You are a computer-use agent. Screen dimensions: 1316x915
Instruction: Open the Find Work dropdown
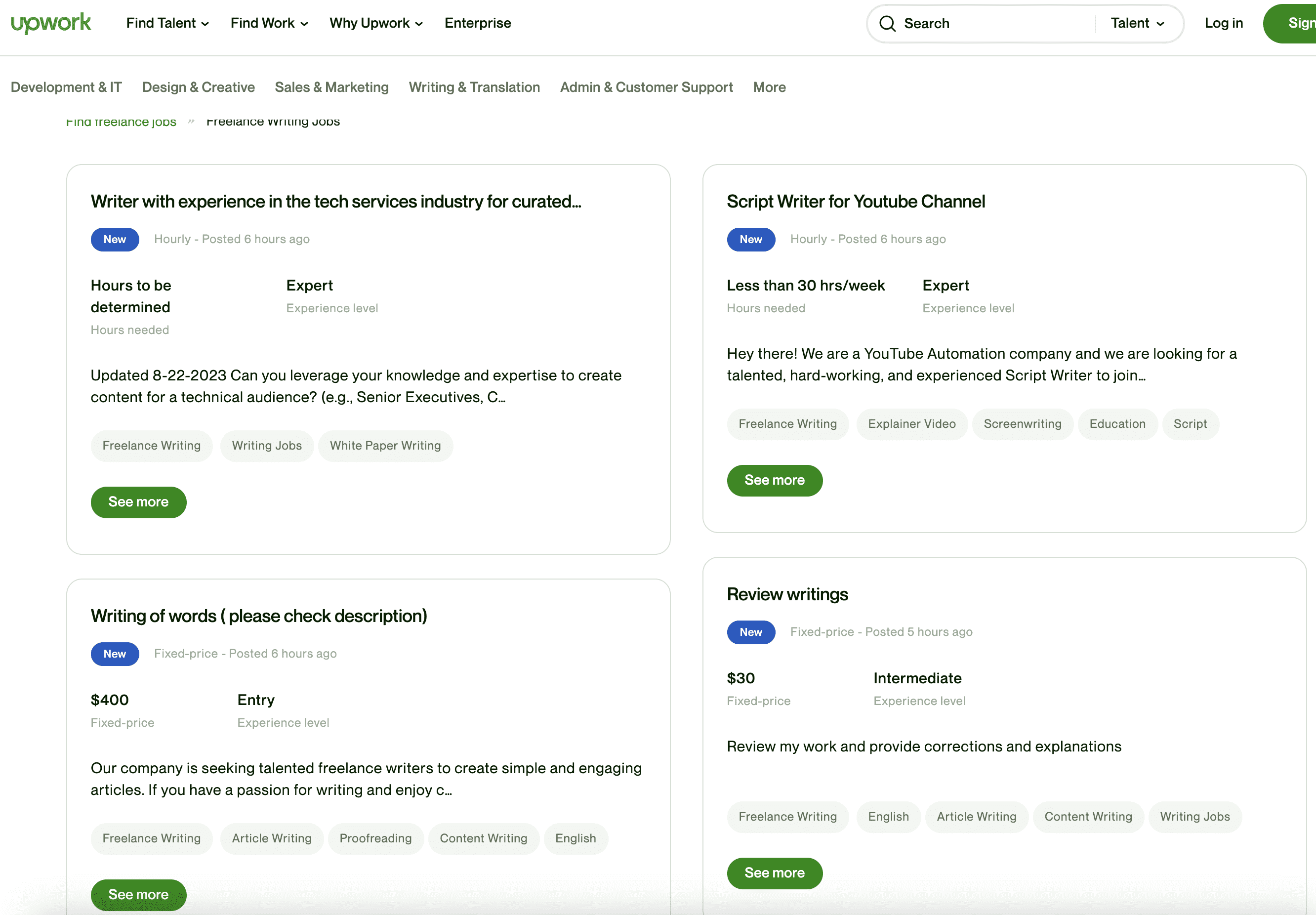269,23
